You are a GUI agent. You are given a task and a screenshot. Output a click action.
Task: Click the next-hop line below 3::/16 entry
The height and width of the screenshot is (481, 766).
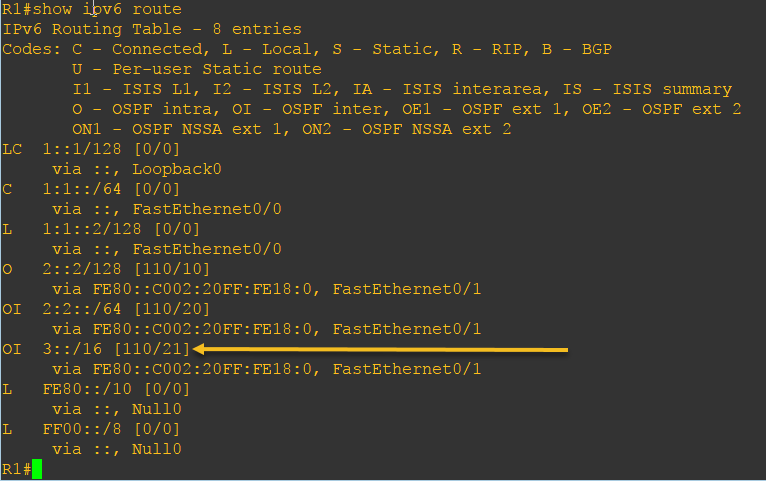click(266, 369)
